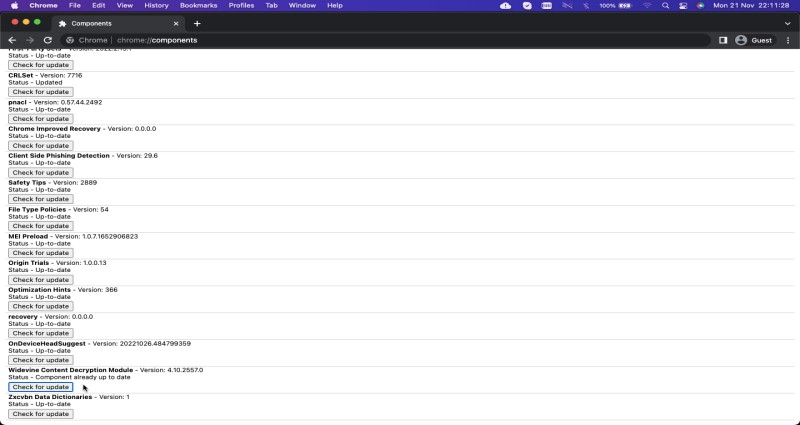This screenshot has width=800, height=425.
Task: Close the Components tab
Action: pos(176,23)
